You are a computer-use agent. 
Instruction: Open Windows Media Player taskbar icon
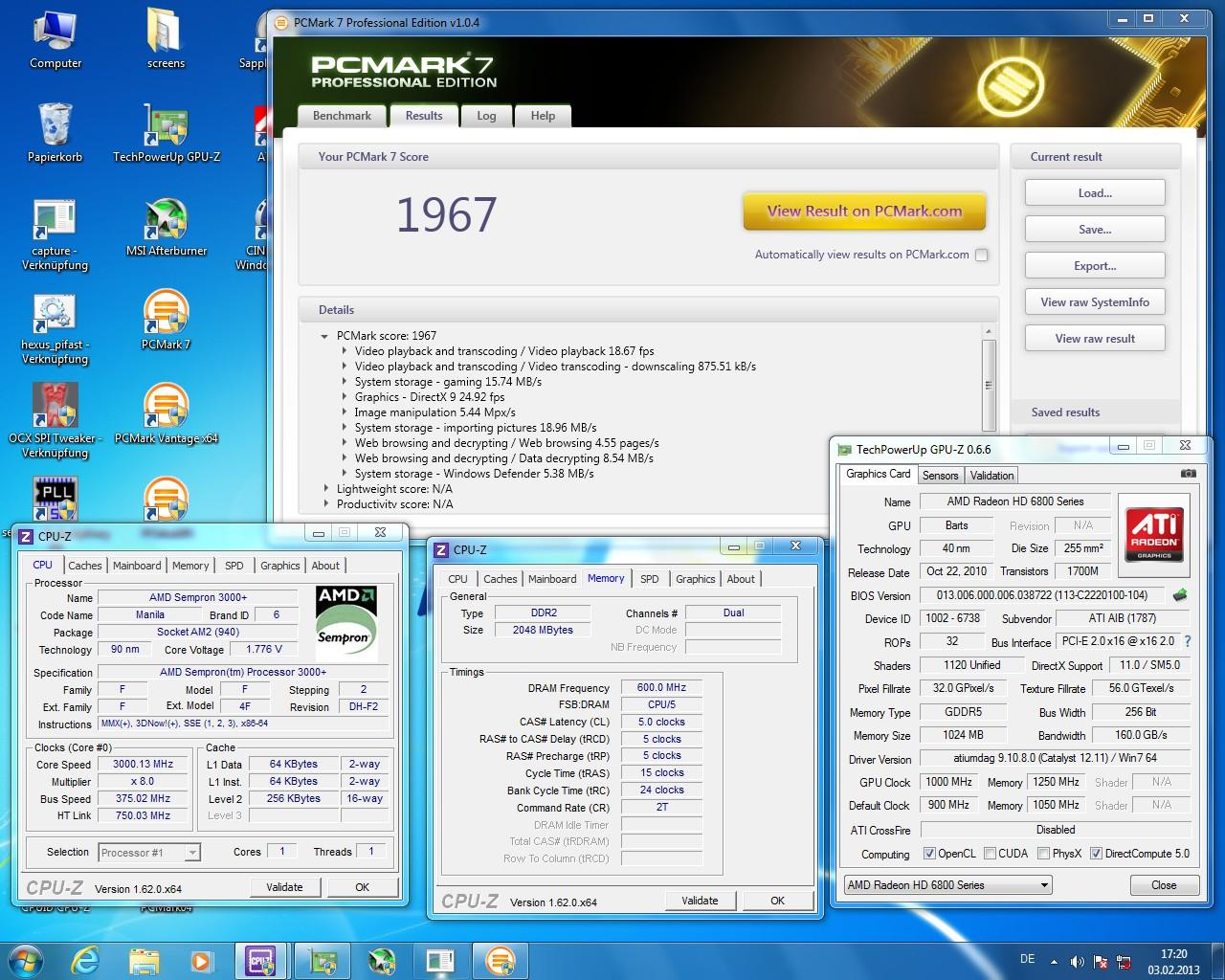pos(201,960)
